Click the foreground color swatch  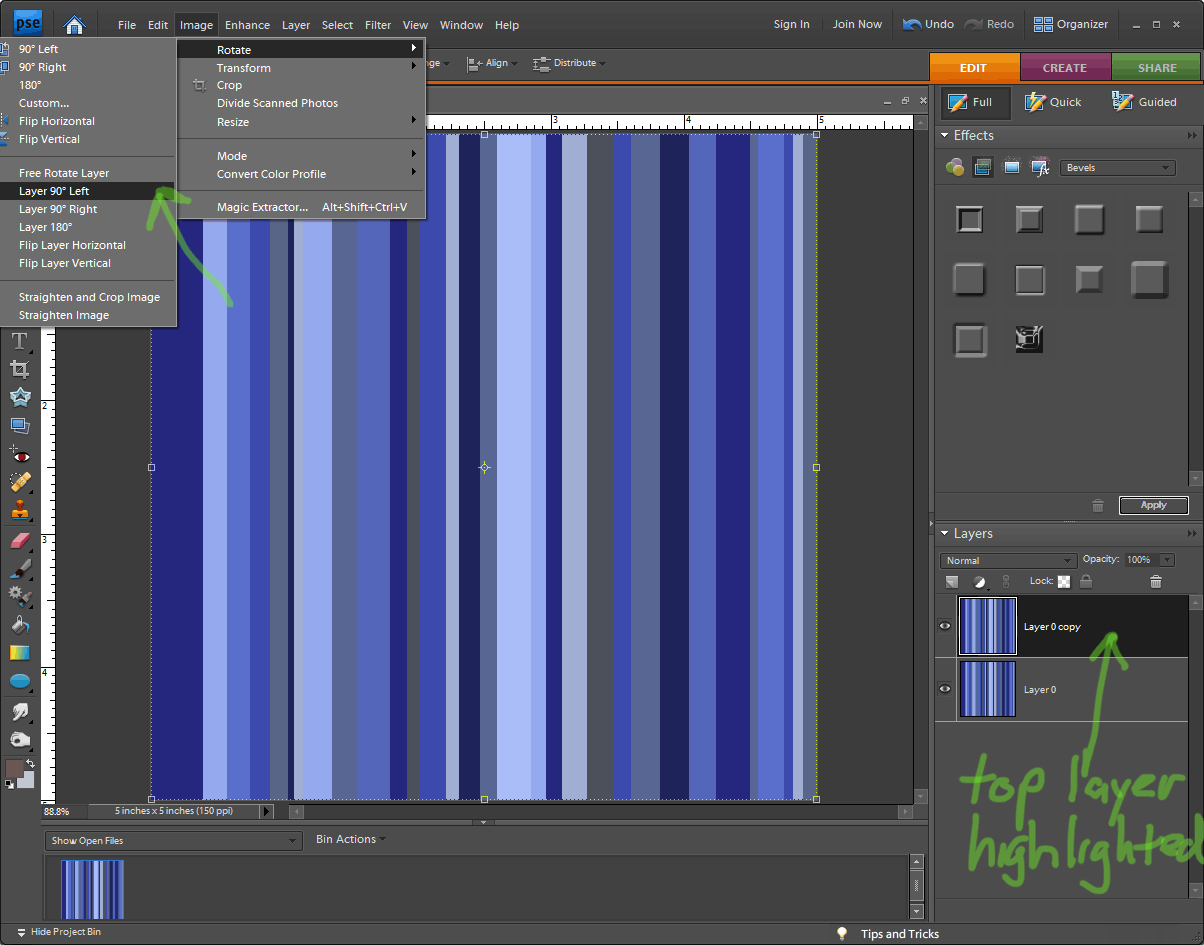[14, 768]
